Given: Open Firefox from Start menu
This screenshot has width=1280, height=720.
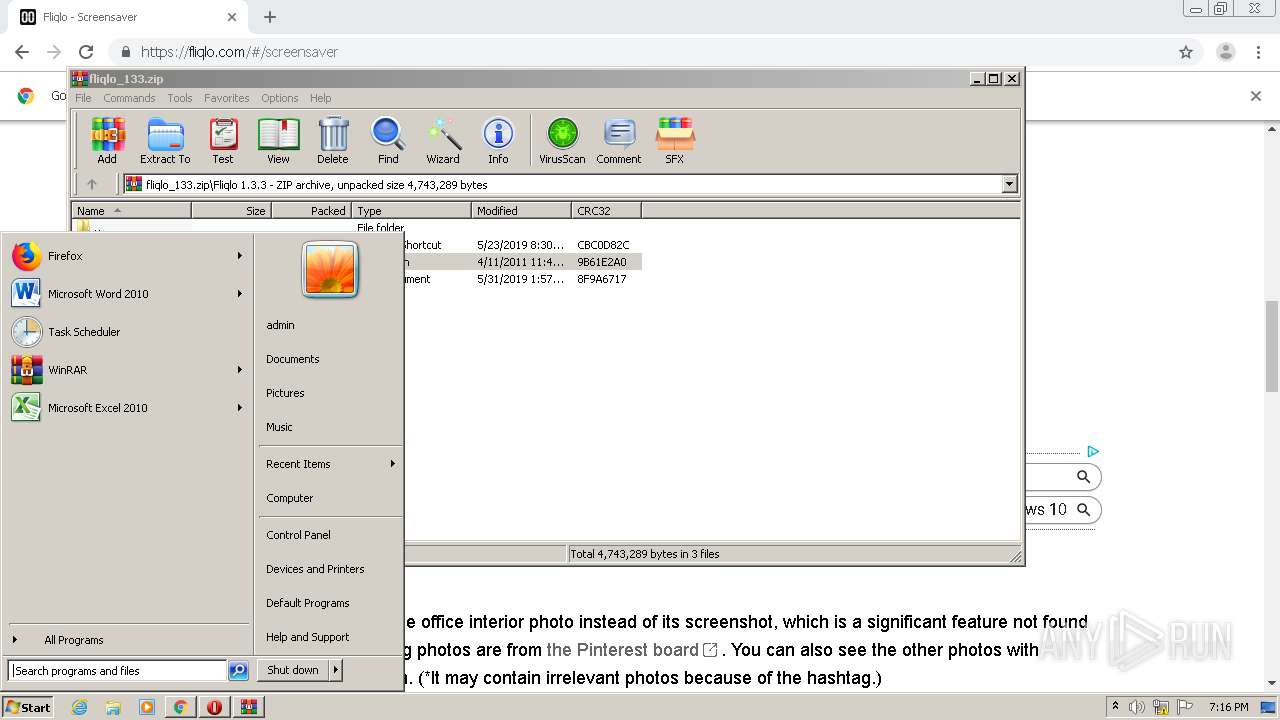Looking at the screenshot, I should [126, 256].
